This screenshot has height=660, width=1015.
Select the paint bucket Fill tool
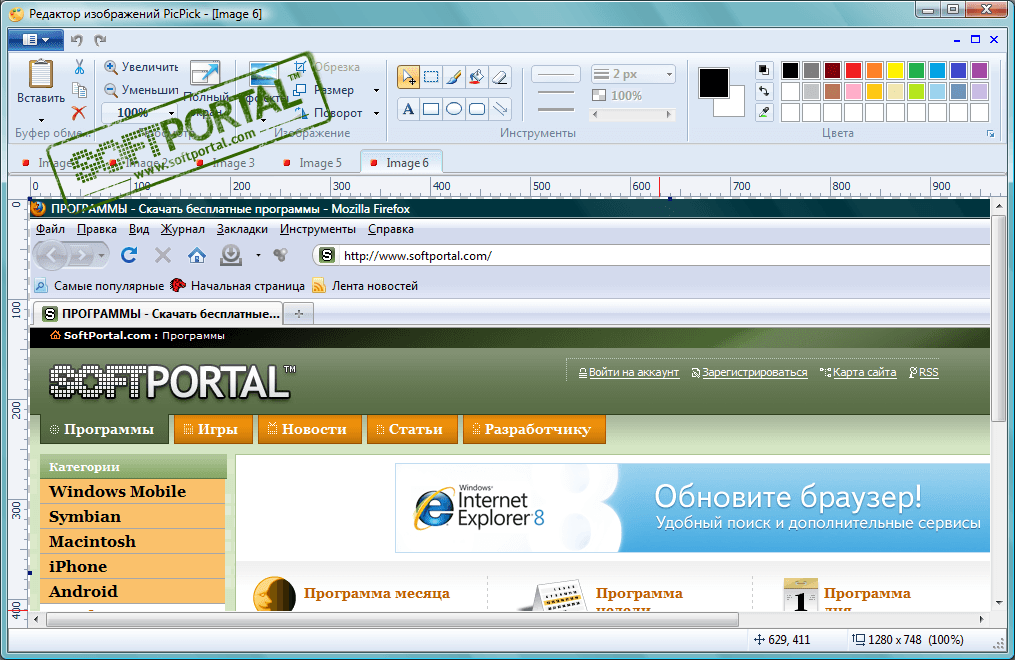click(477, 77)
